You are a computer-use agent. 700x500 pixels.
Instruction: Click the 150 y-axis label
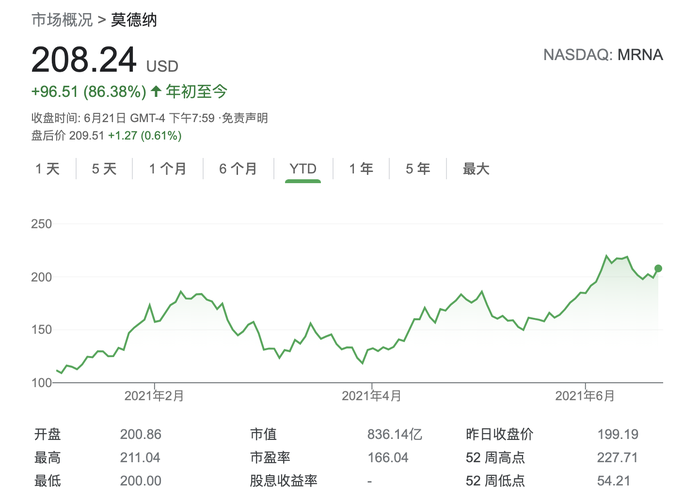click(x=42, y=329)
